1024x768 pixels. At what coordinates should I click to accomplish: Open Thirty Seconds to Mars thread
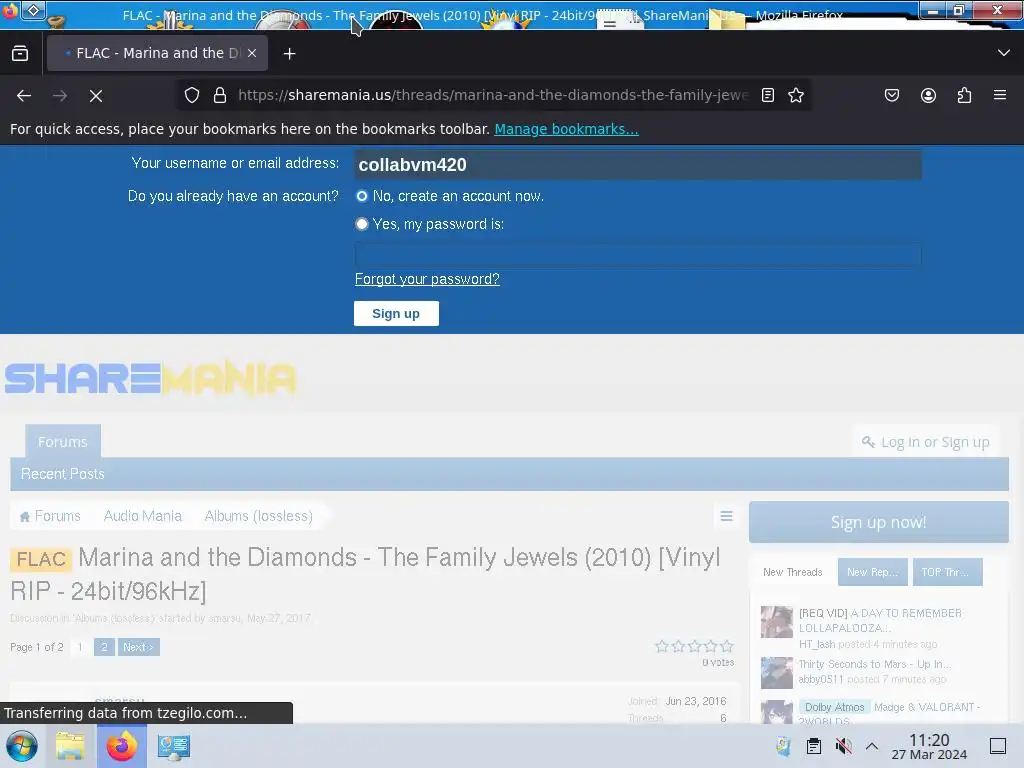[x=874, y=664]
